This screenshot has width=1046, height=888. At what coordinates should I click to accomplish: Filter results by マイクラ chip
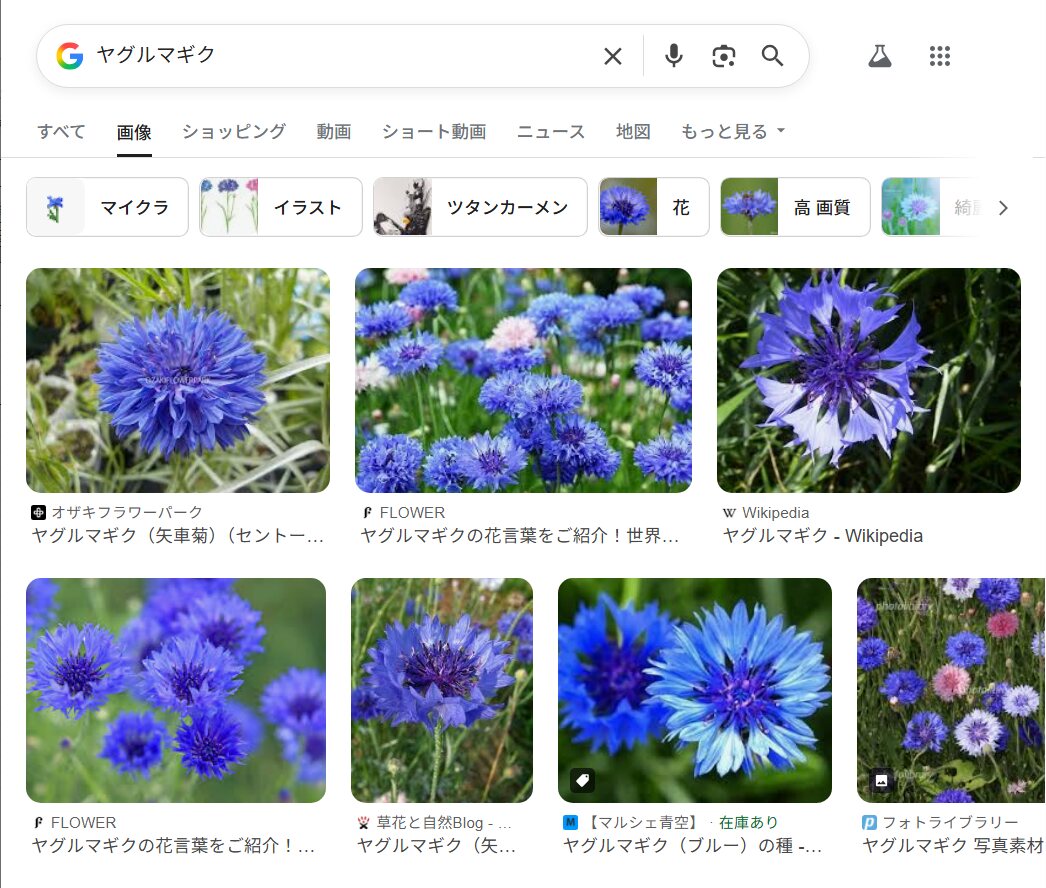pyautogui.click(x=107, y=207)
